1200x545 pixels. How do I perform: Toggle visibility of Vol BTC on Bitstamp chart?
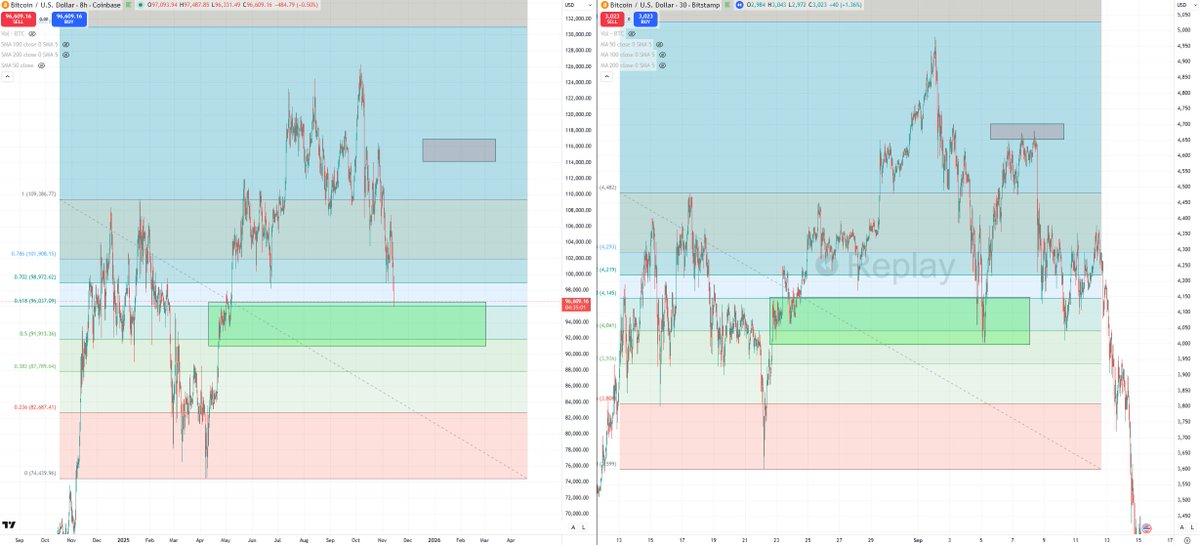coord(631,34)
